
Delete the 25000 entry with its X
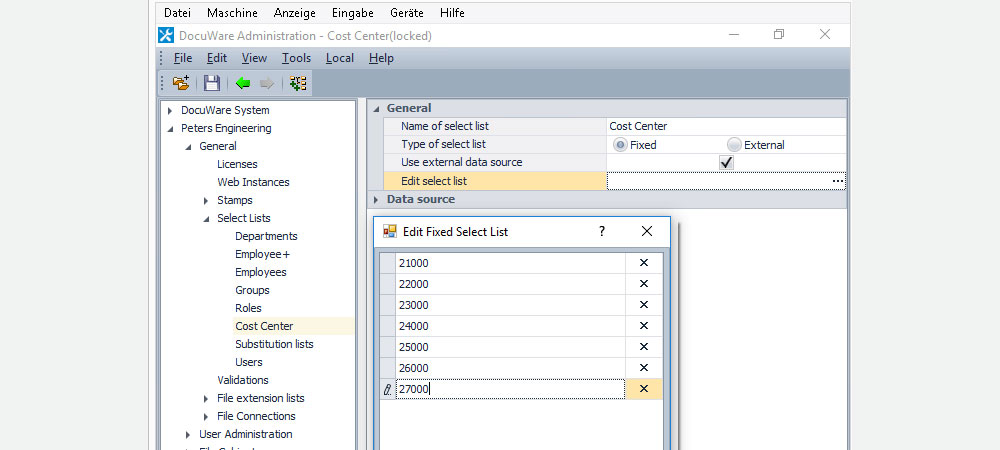coord(643,347)
